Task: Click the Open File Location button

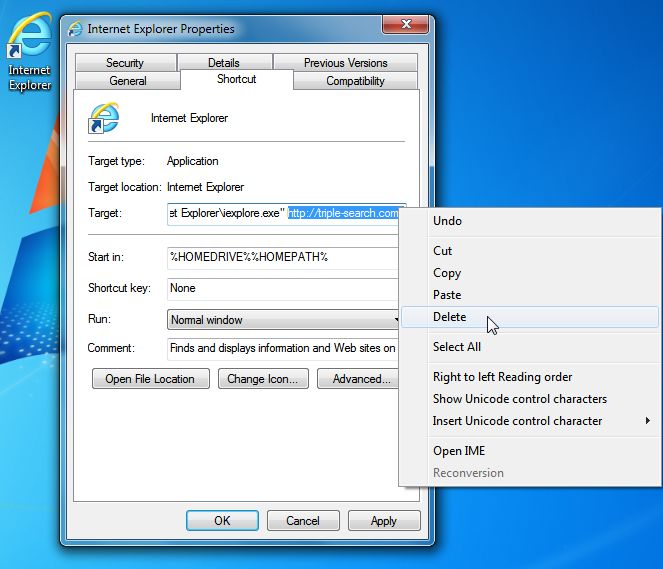Action: [x=151, y=379]
